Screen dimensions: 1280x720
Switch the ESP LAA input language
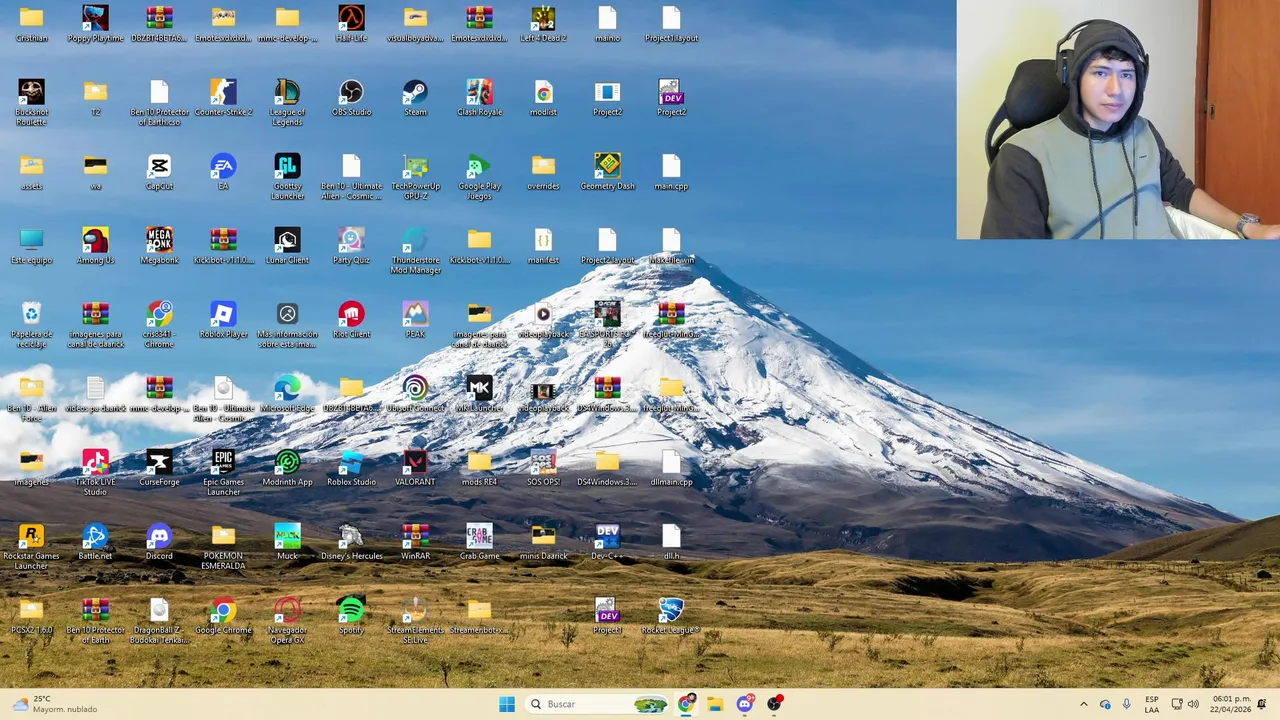(x=1152, y=704)
